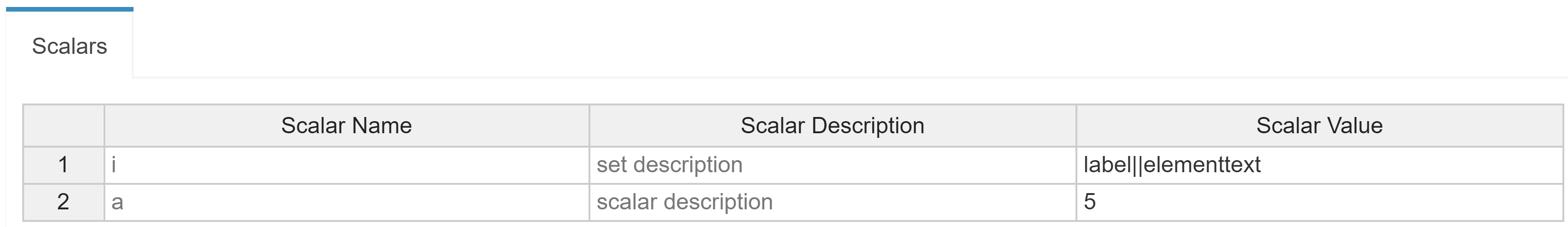This screenshot has width=1568, height=227.
Task: Click the blue highlight bar above Scalars tab
Action: tap(70, 9)
